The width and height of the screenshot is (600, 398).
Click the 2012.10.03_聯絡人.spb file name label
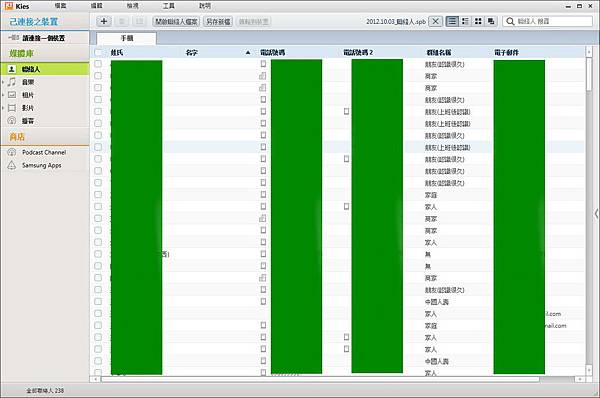point(396,21)
